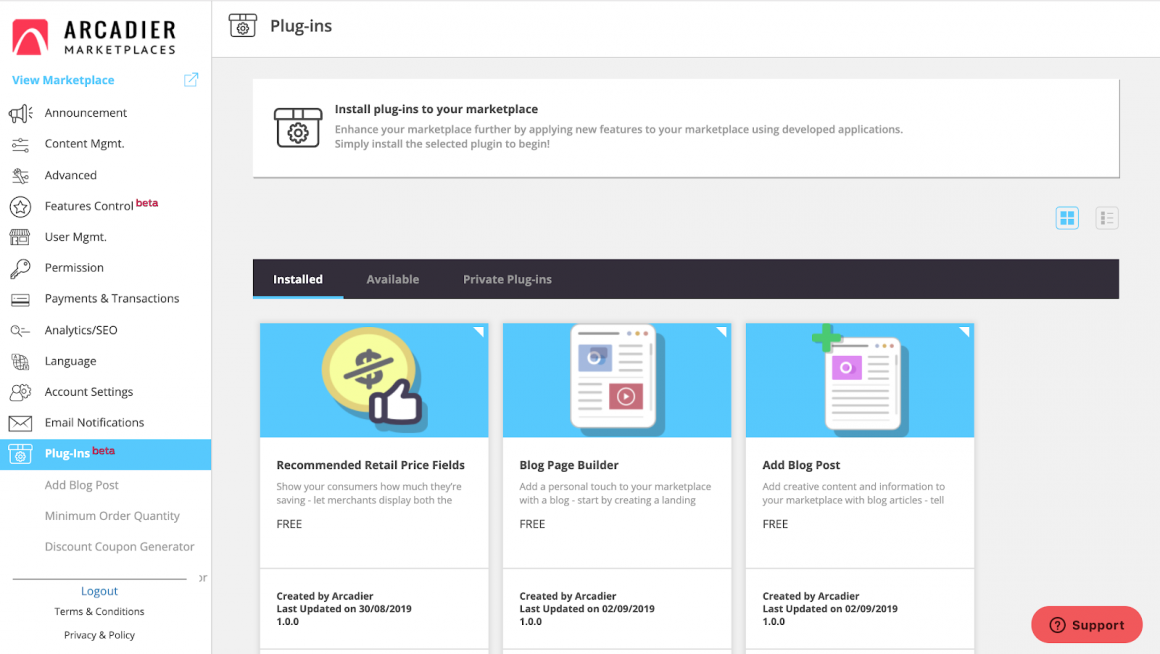
Task: Switch to grid view layout
Action: (x=1067, y=218)
